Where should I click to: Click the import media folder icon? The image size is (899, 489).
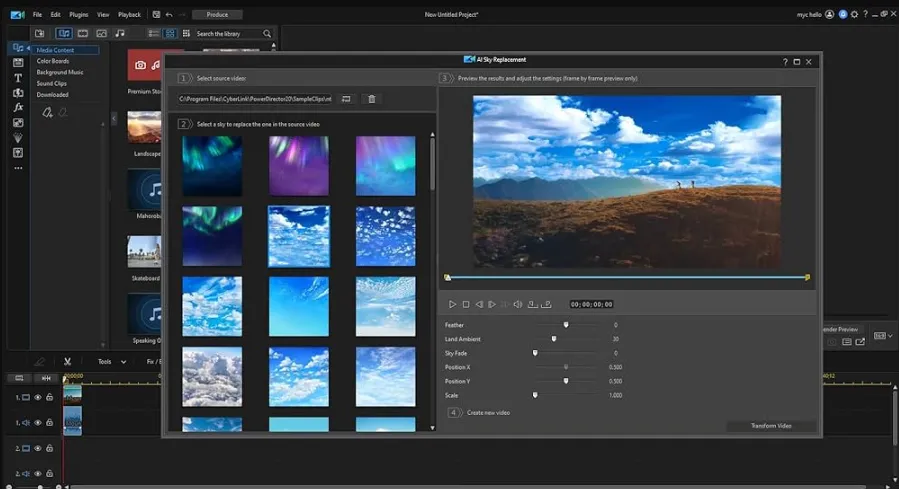40,34
